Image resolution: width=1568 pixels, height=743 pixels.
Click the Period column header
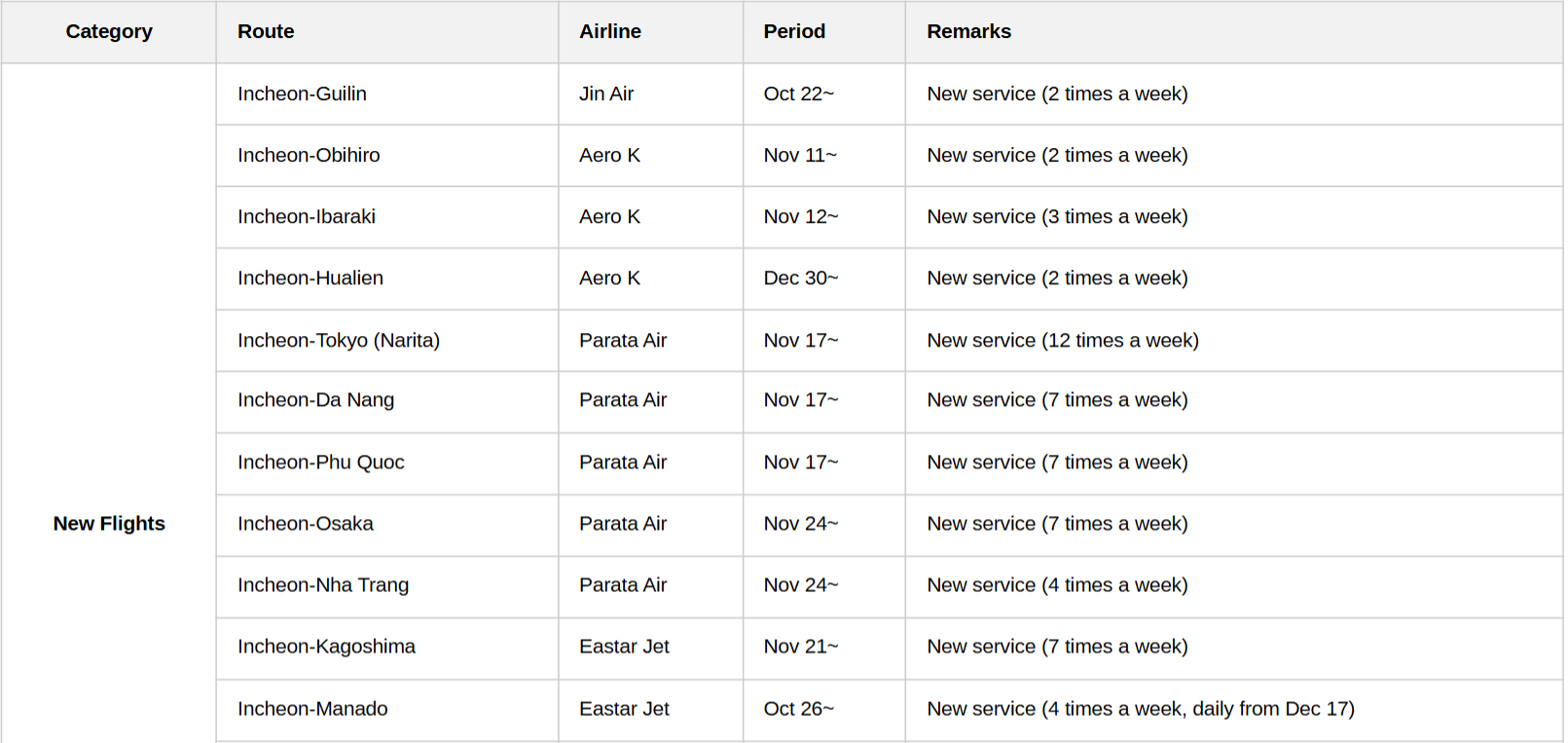coord(794,31)
